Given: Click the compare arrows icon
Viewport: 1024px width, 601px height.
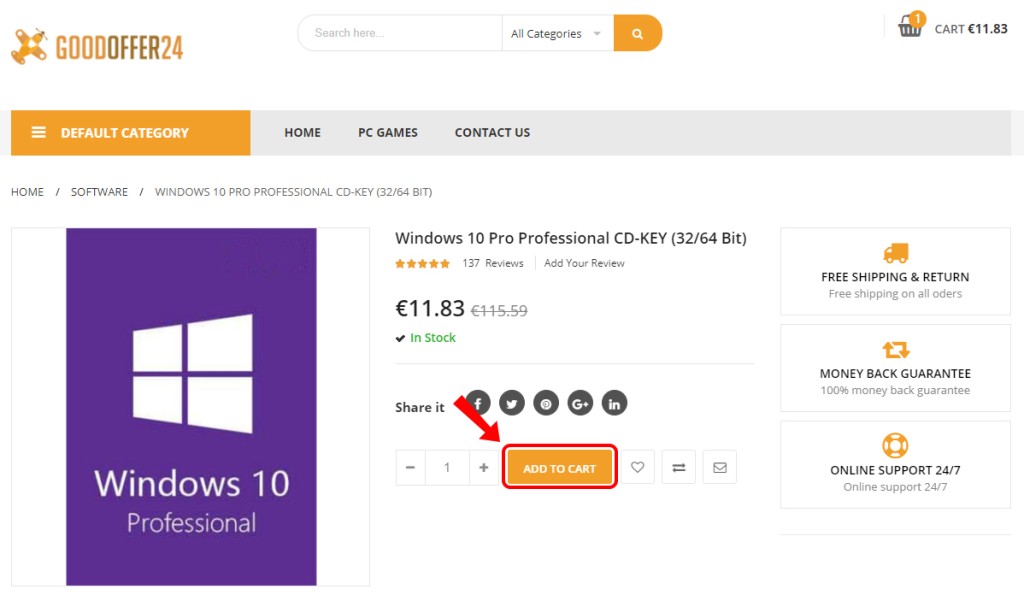Looking at the screenshot, I should [x=679, y=467].
